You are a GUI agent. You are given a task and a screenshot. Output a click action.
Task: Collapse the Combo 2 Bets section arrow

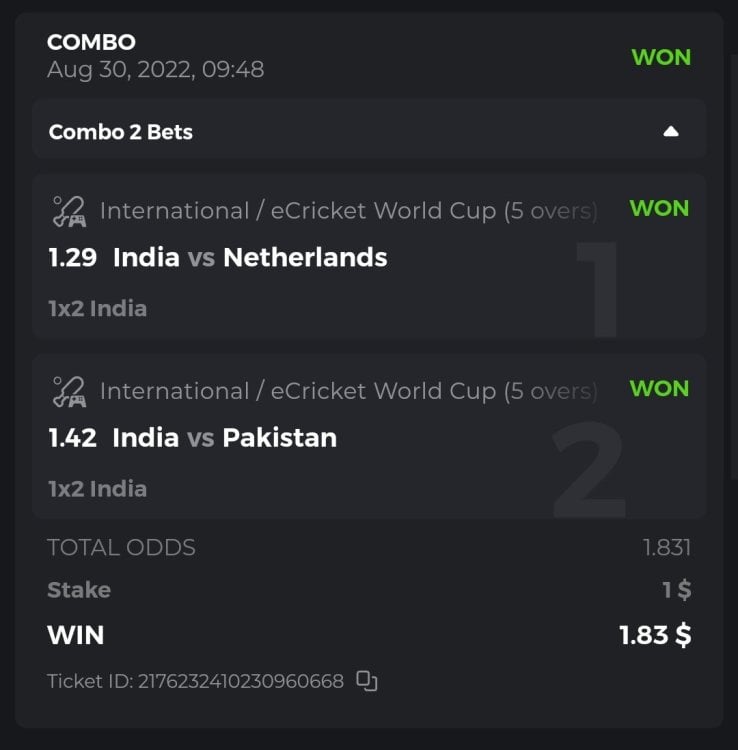[x=671, y=131]
